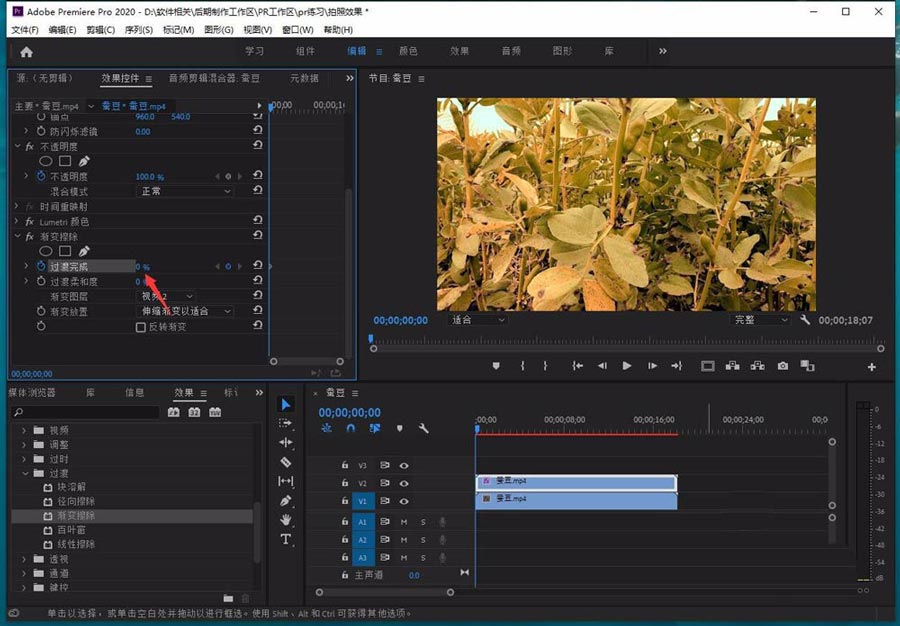The width and height of the screenshot is (900, 626).
Task: Go to In point
Action: point(577,366)
